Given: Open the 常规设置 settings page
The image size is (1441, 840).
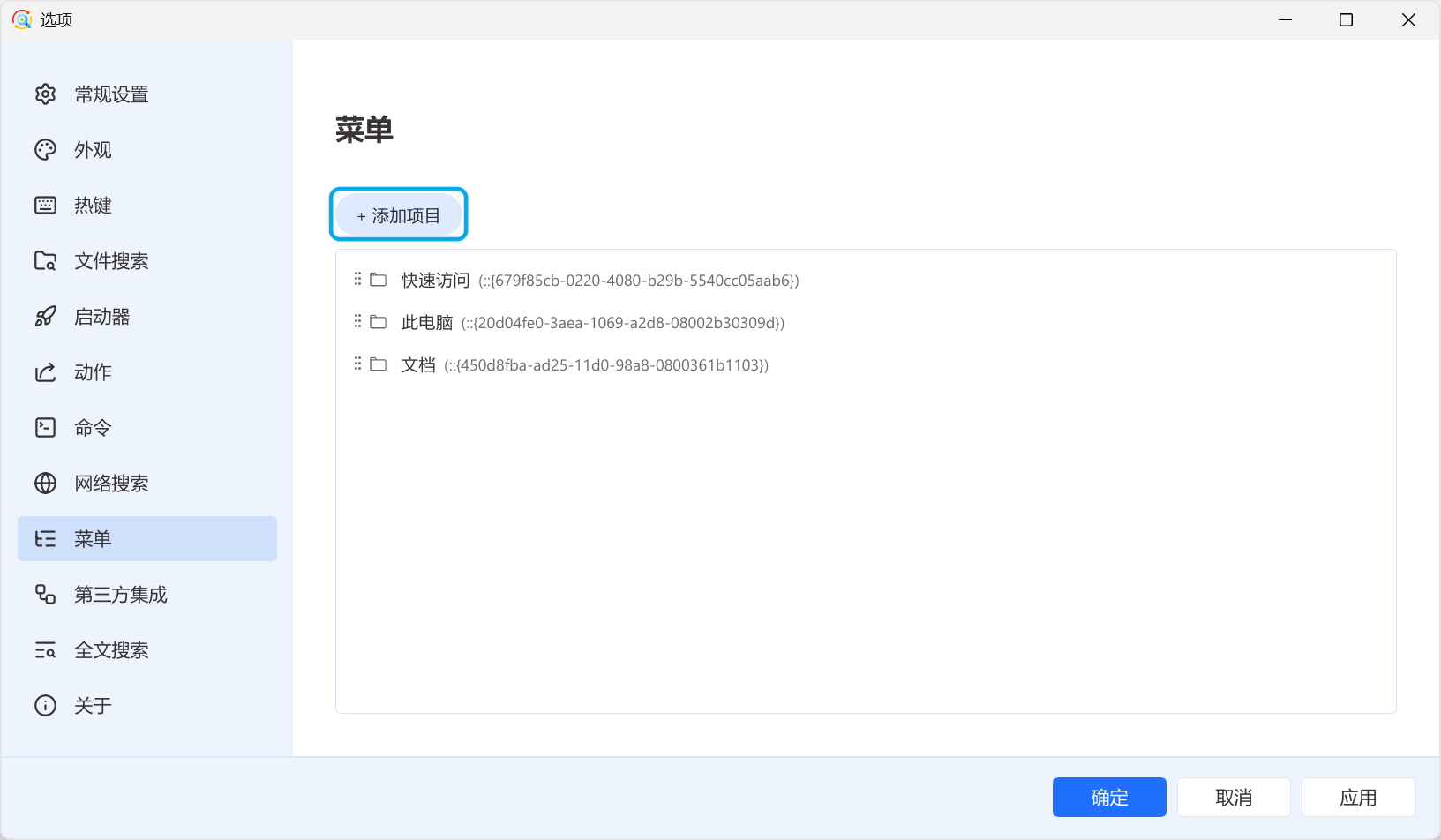Looking at the screenshot, I should tap(147, 94).
